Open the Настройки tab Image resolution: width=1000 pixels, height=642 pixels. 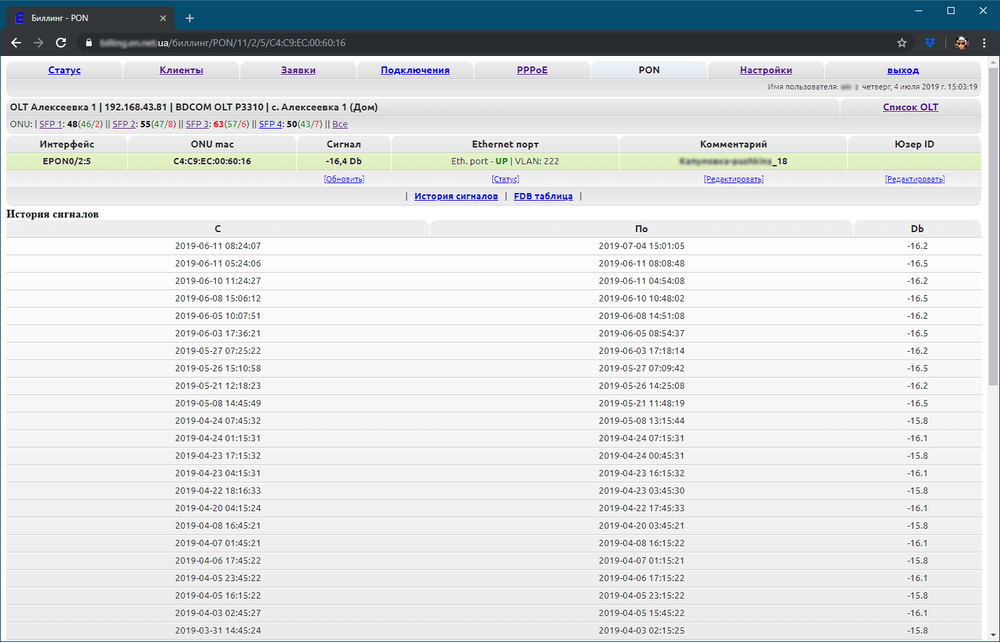pyautogui.click(x=766, y=70)
